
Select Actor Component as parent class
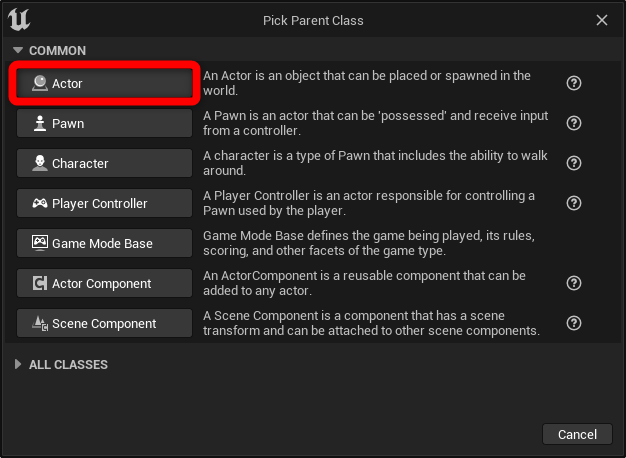(x=104, y=283)
